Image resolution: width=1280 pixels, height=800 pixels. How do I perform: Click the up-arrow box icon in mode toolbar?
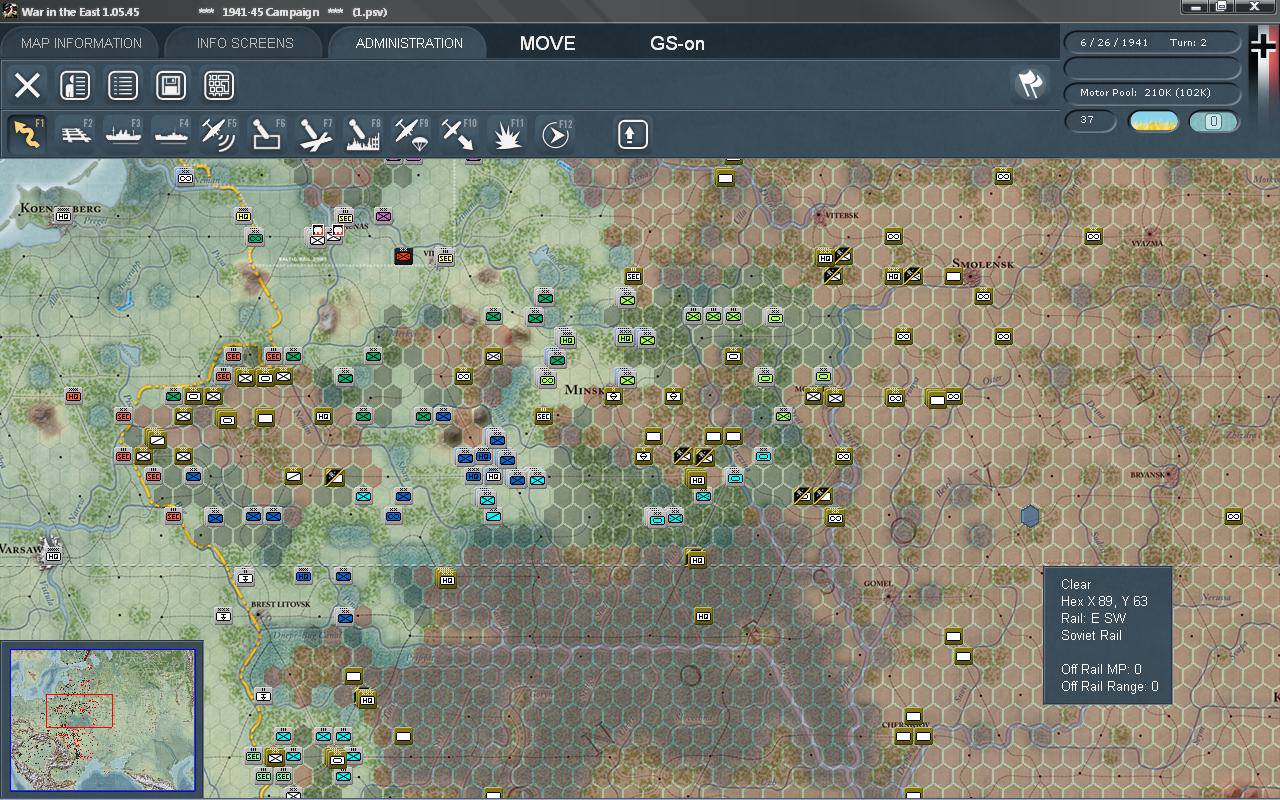coord(632,134)
